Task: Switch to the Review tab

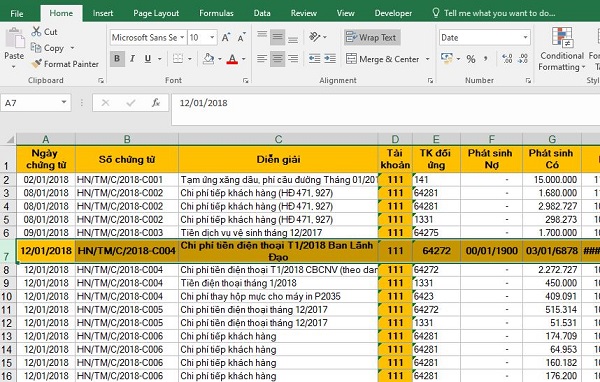Action: click(x=303, y=13)
